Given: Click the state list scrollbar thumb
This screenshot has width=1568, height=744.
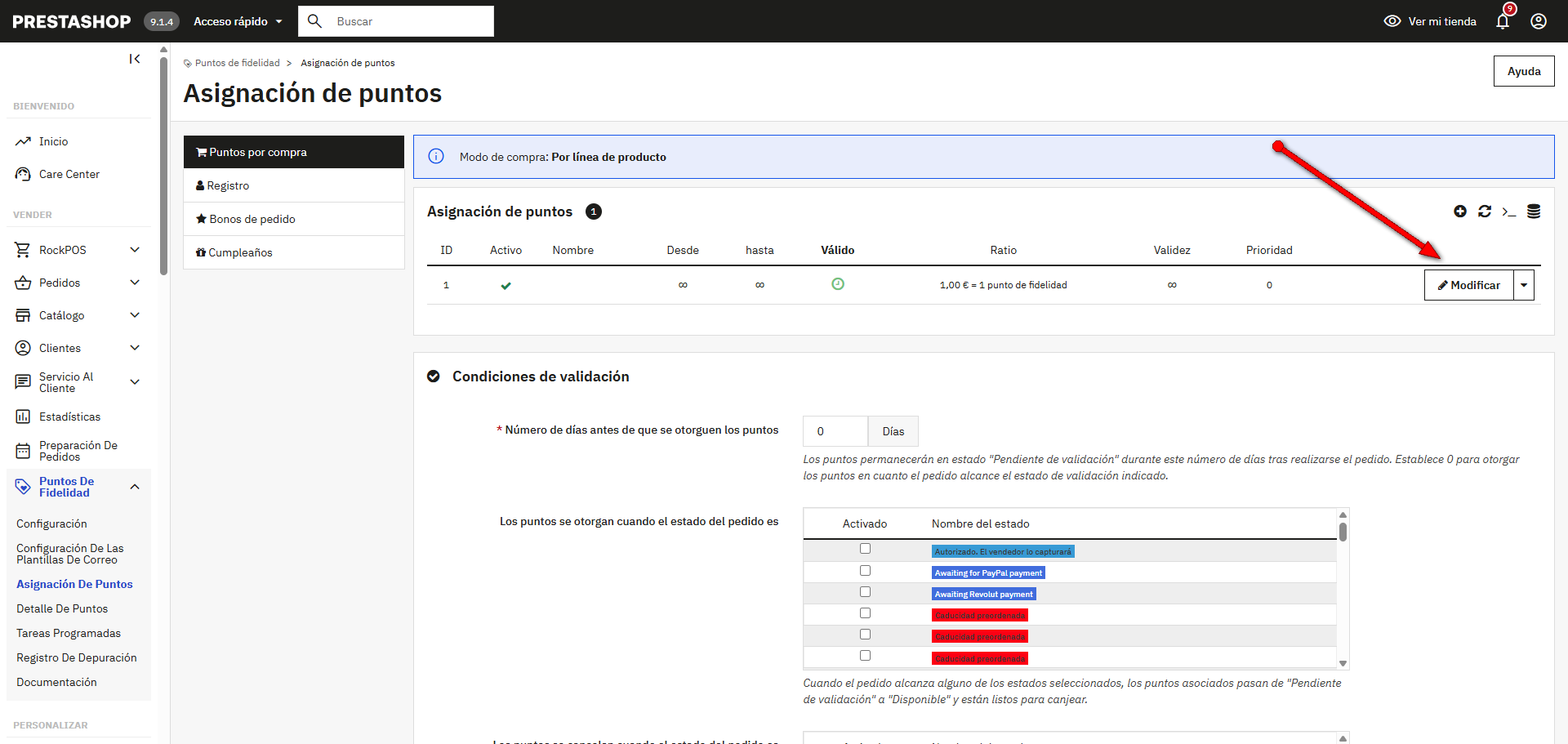Looking at the screenshot, I should 1343,532.
